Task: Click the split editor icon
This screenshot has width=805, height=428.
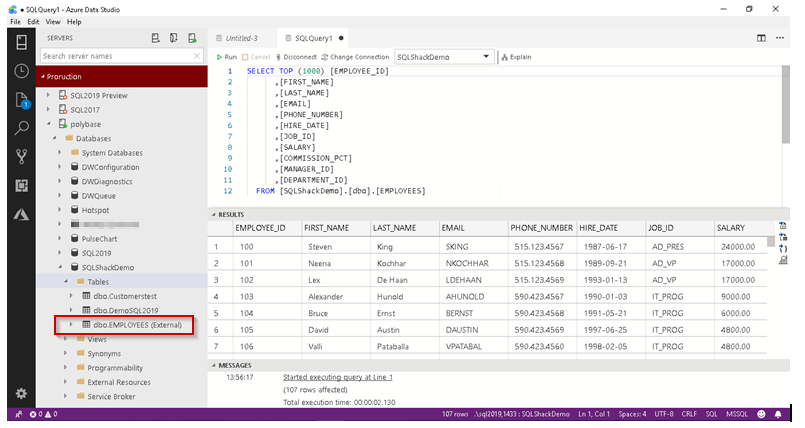Action: [x=762, y=38]
